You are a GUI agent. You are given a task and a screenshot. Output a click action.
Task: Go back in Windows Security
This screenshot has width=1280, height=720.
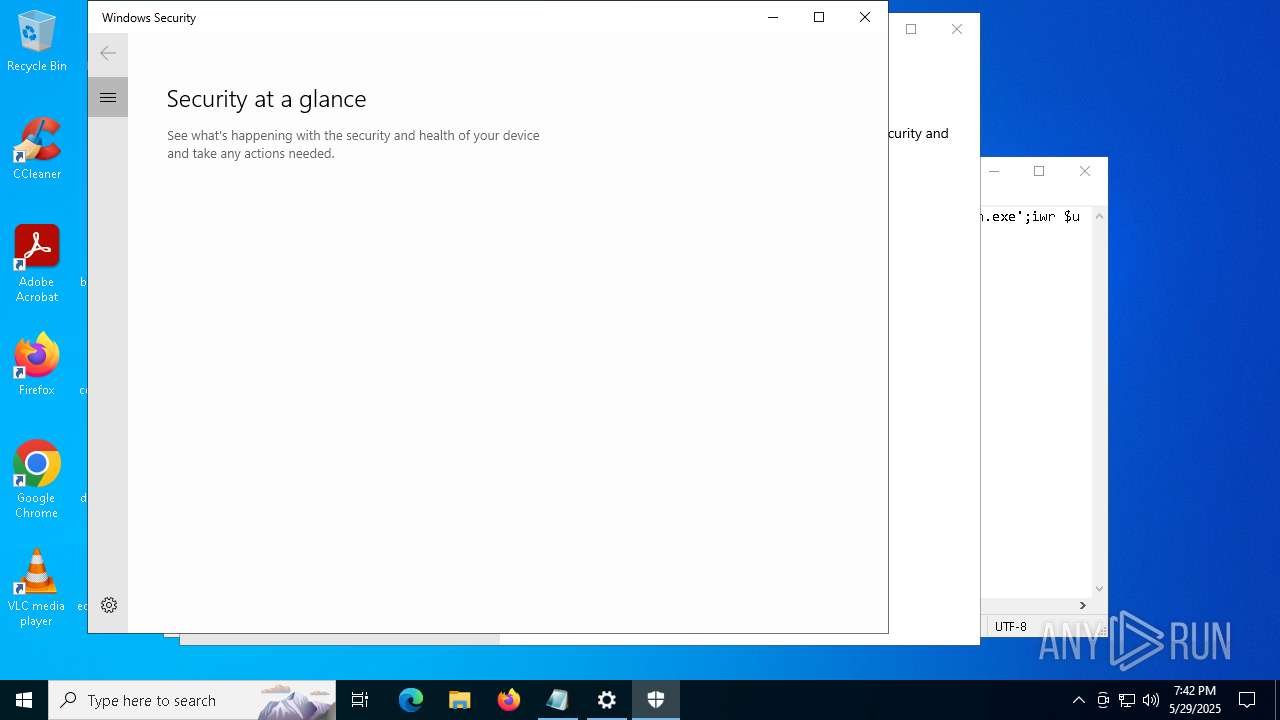point(108,54)
